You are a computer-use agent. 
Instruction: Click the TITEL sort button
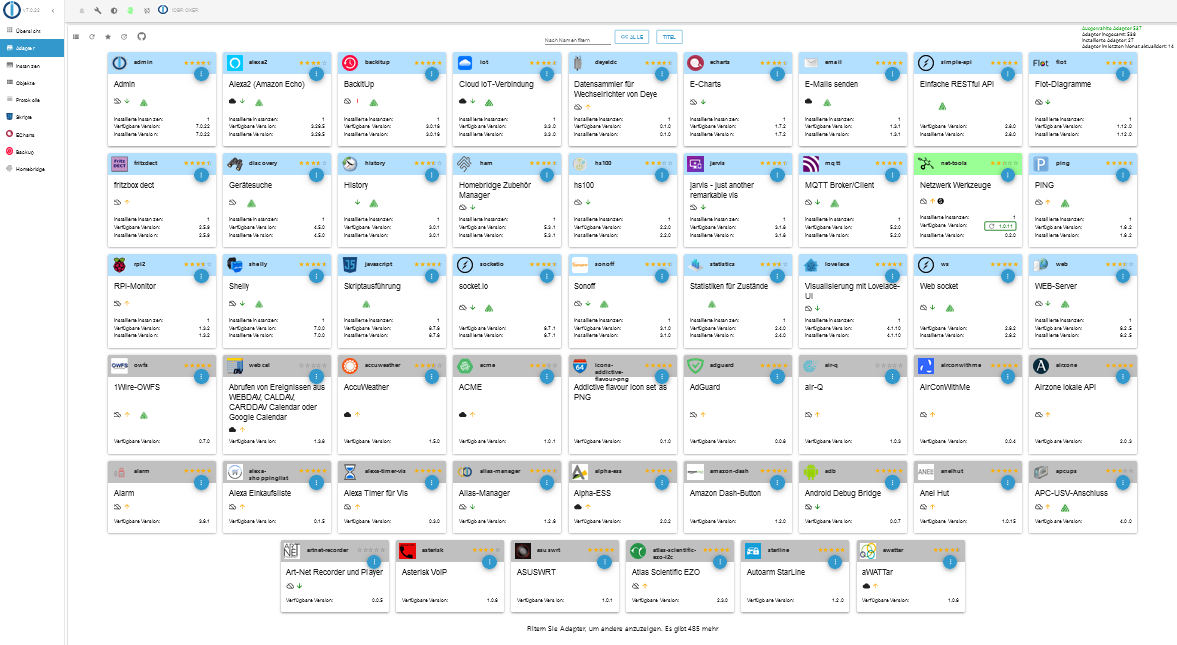(669, 37)
